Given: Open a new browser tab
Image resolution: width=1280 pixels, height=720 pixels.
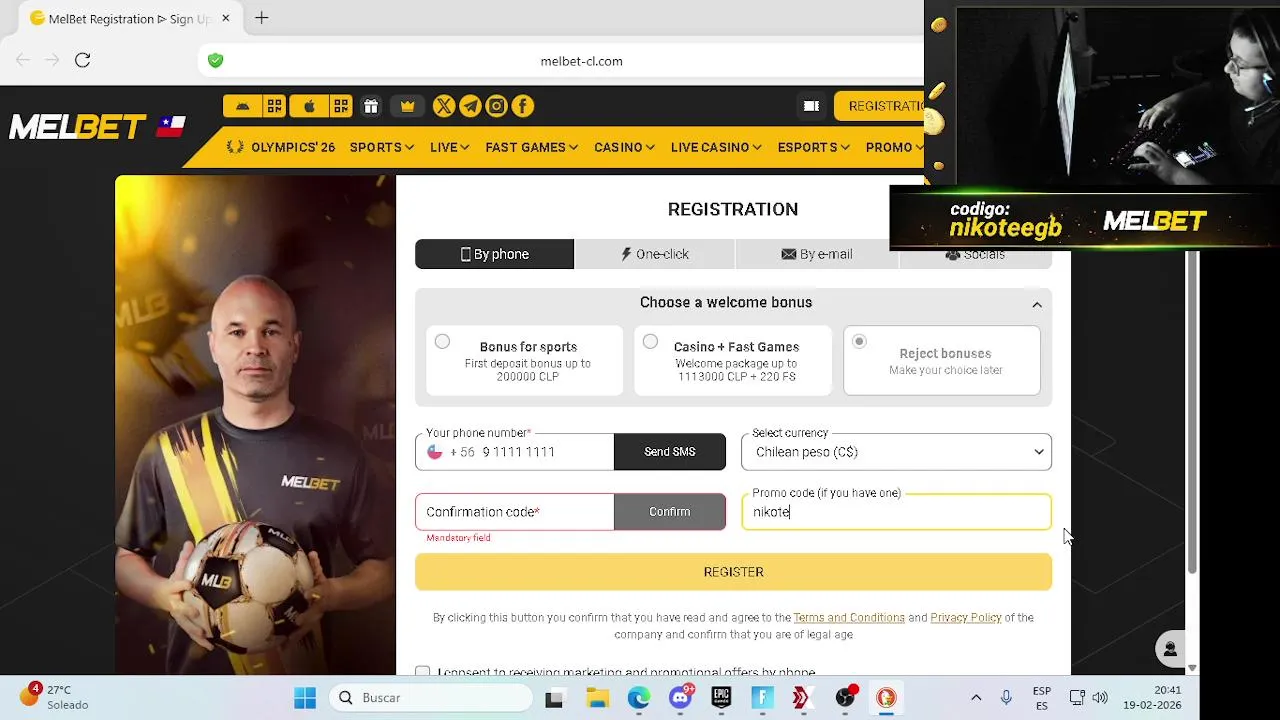Looking at the screenshot, I should click(x=262, y=18).
